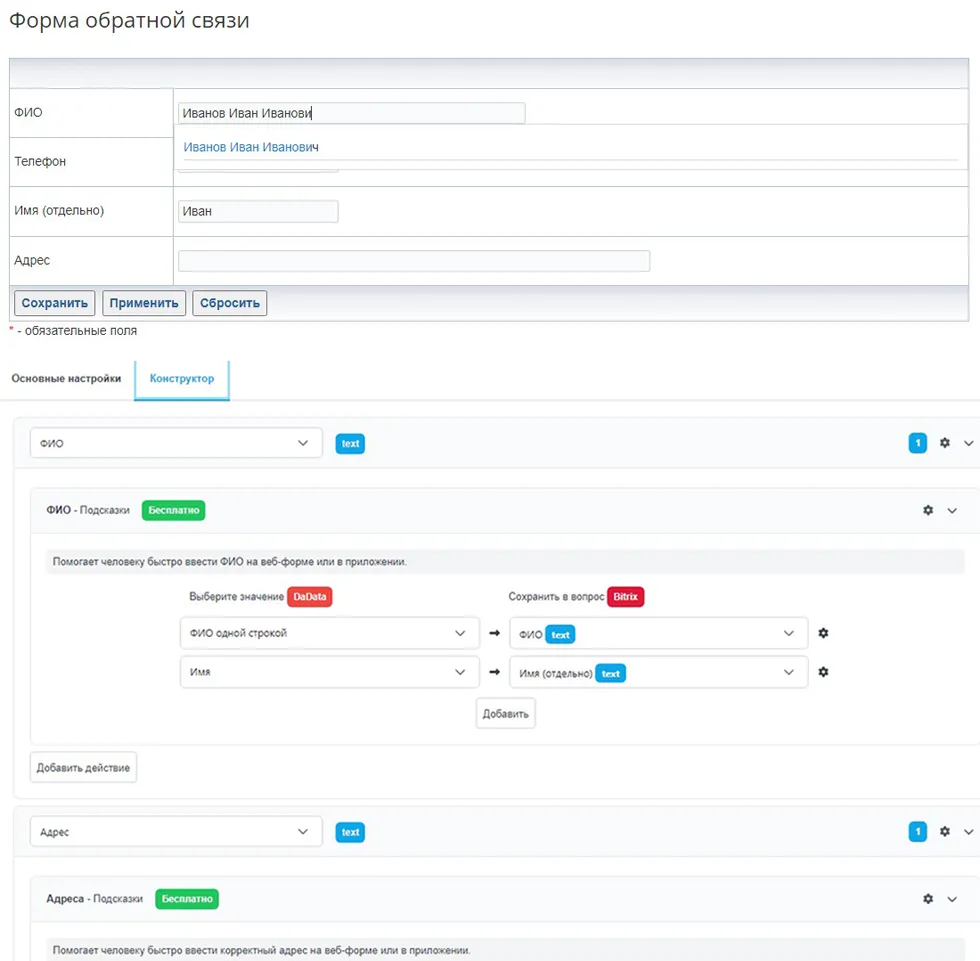This screenshot has height=961, width=980.
Task: Open gear settings of Адреса Подсказки action
Action: click(x=928, y=899)
